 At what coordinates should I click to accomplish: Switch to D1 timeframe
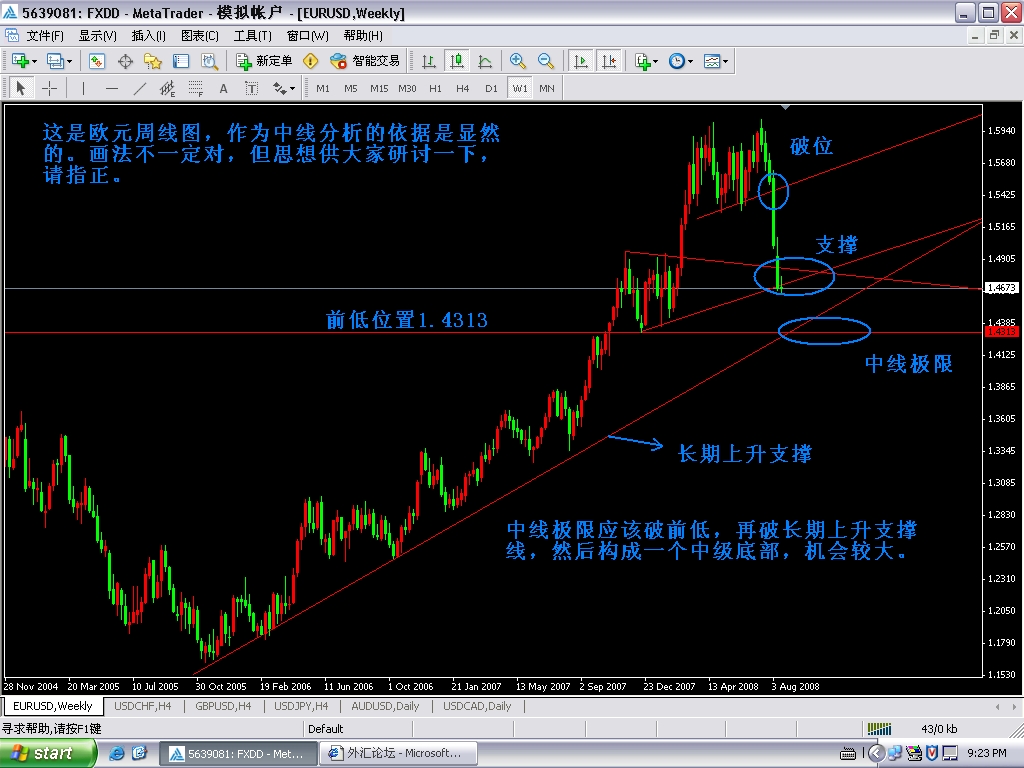pos(491,88)
